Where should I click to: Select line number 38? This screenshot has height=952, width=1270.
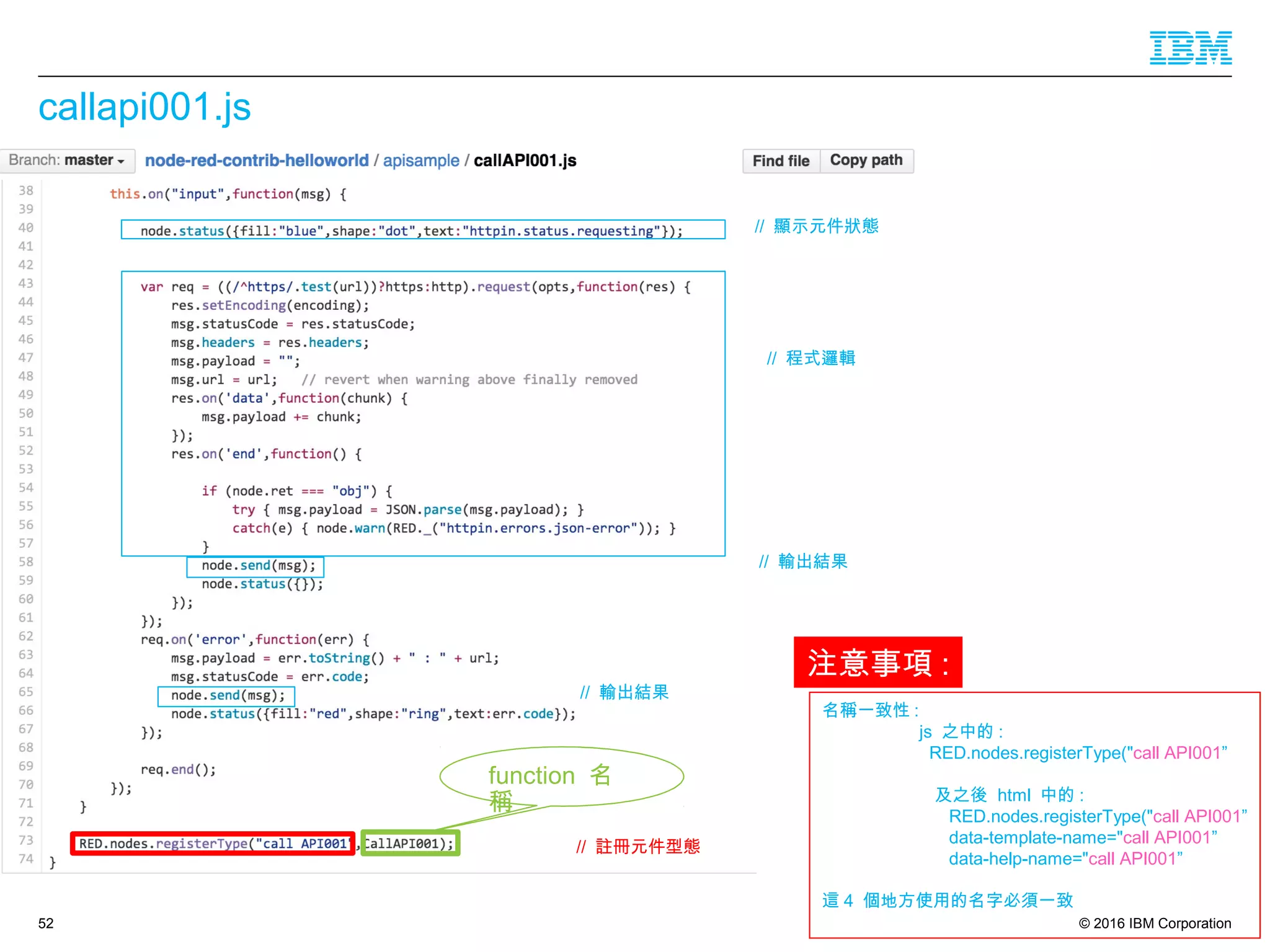25,191
